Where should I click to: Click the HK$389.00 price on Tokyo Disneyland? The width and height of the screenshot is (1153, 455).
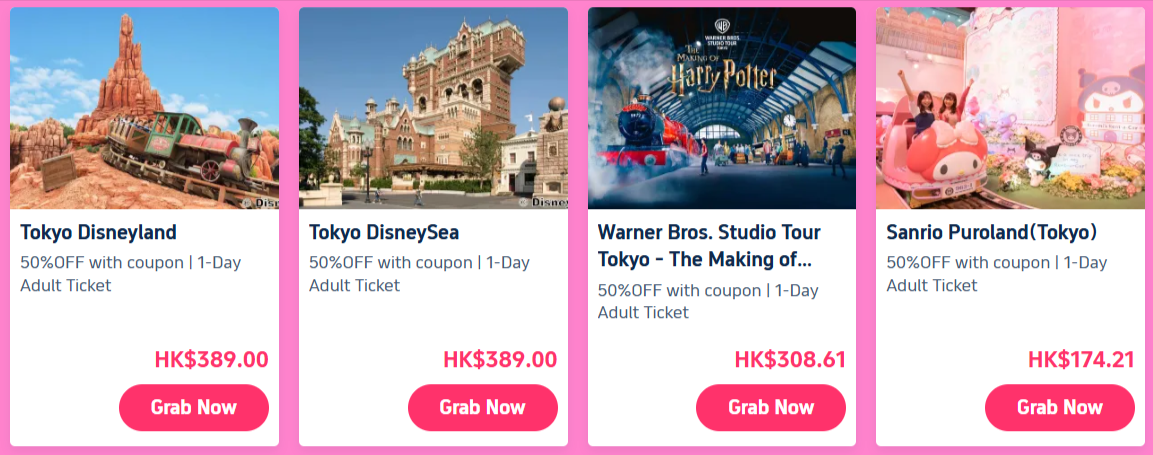click(x=211, y=360)
